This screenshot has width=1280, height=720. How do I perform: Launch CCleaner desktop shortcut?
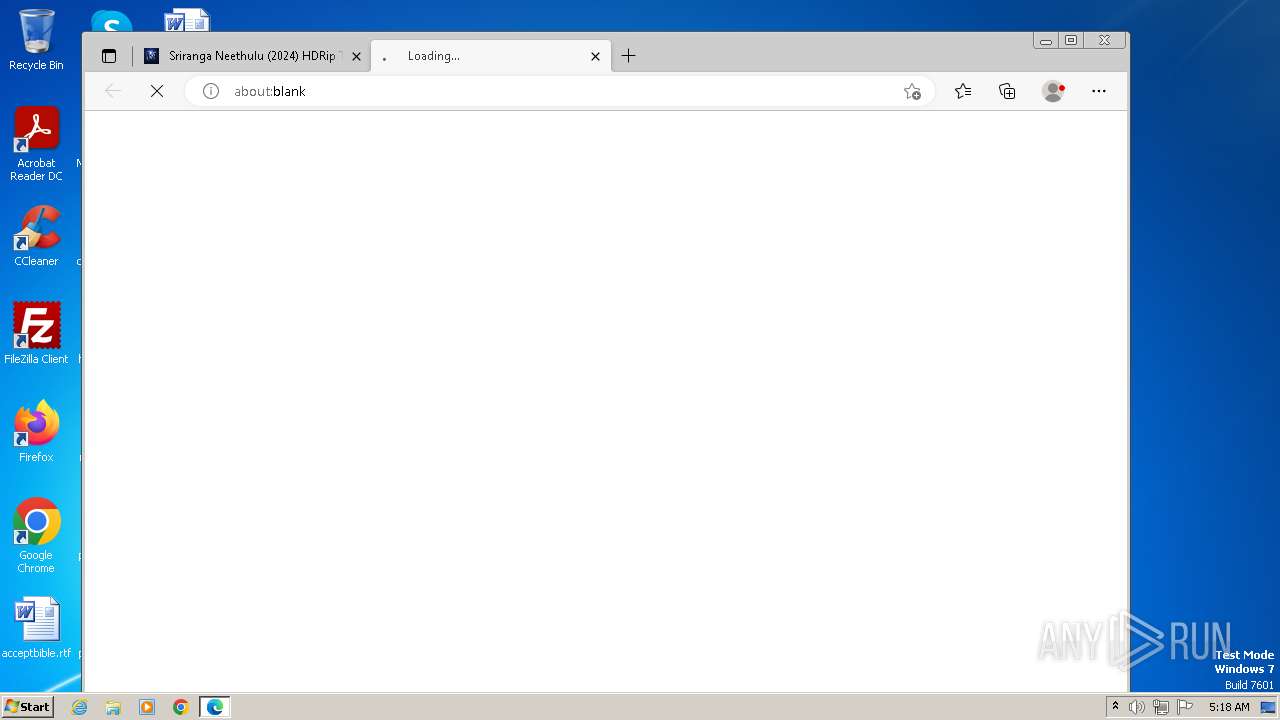36,236
